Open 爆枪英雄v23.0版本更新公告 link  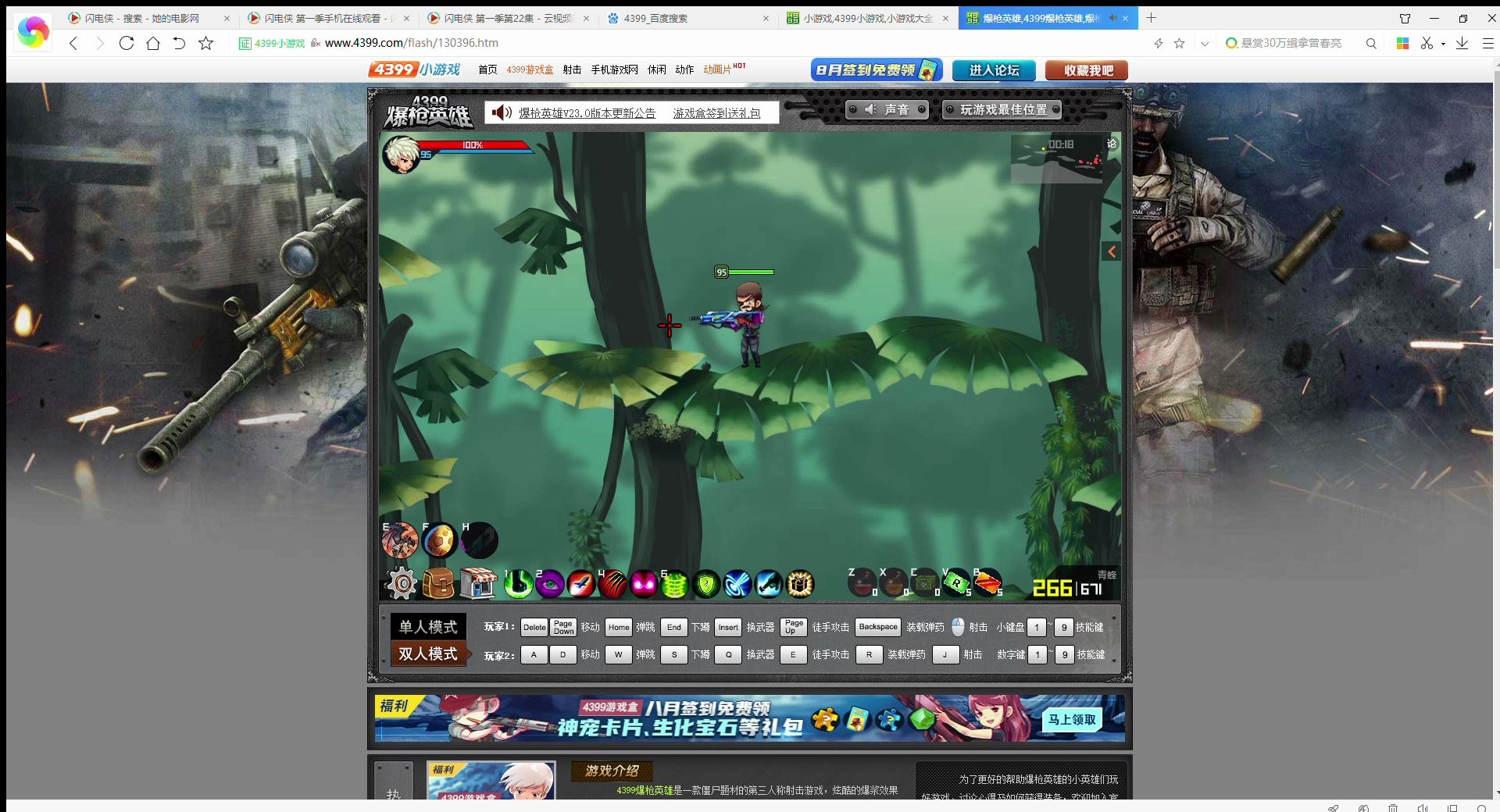[587, 113]
